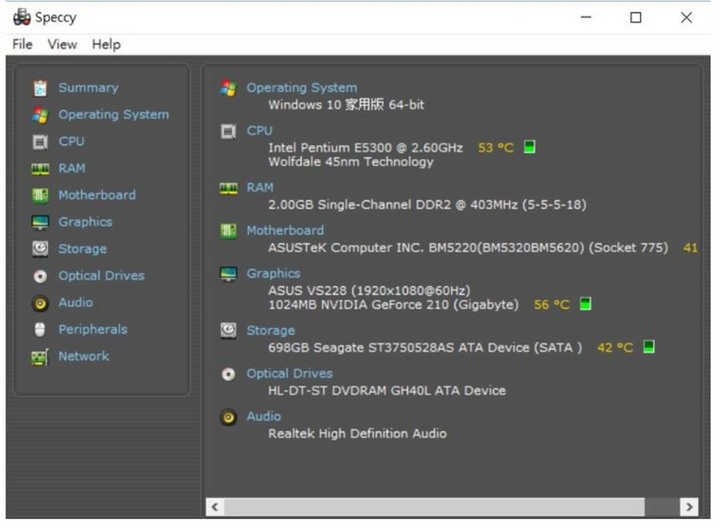Screen dimensions: 720x526
Task: Select Peripherals in the sidebar
Action: pos(93,330)
